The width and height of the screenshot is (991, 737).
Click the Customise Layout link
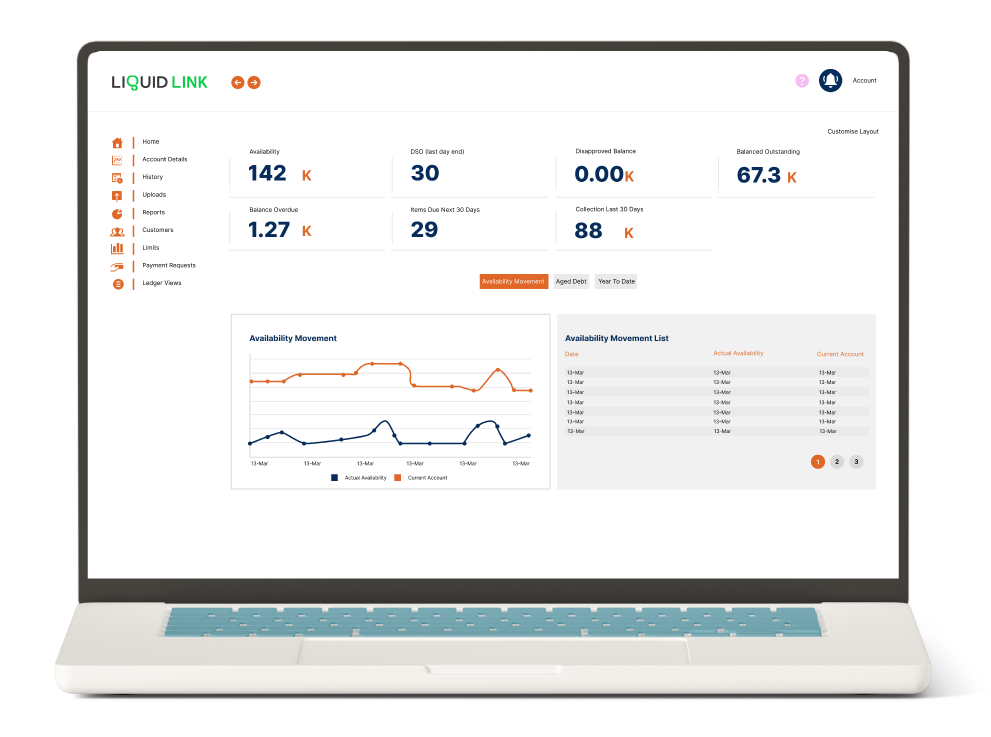[852, 131]
